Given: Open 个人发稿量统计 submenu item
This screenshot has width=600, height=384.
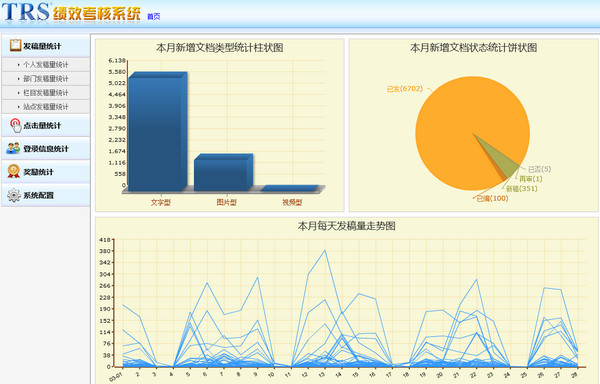Looking at the screenshot, I should [46, 65].
